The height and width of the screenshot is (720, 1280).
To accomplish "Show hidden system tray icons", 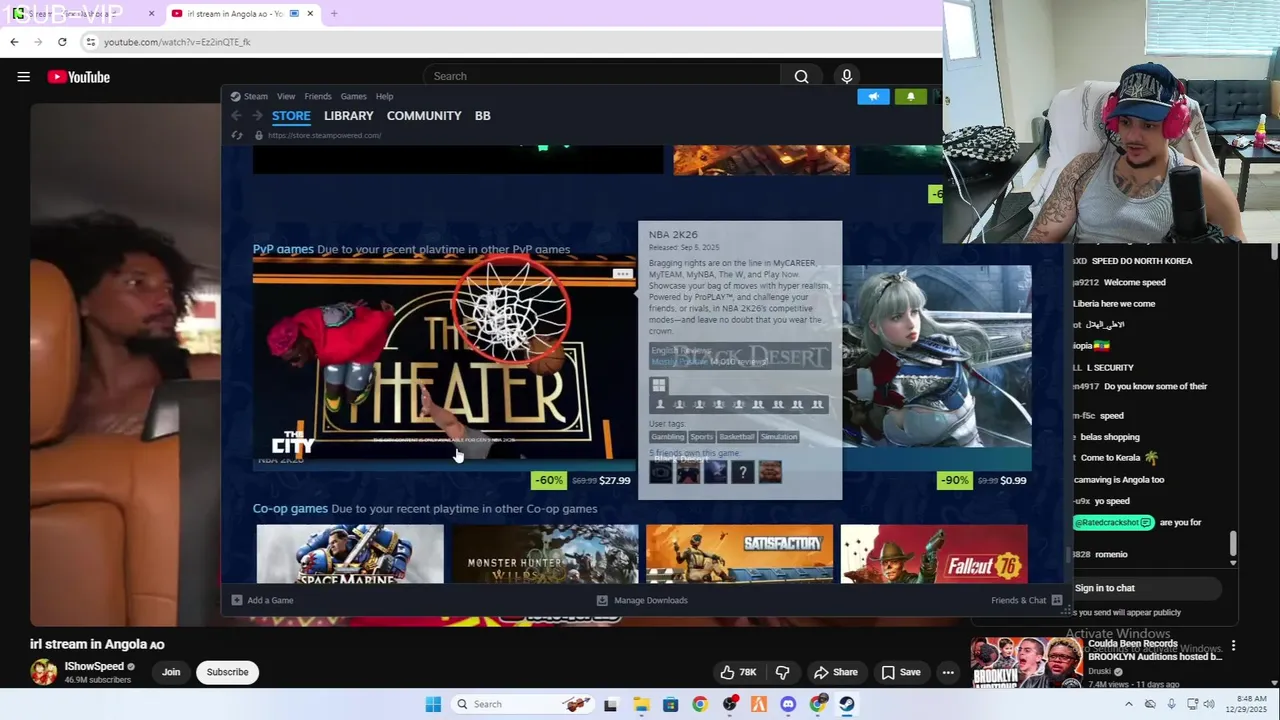I will point(1129,704).
